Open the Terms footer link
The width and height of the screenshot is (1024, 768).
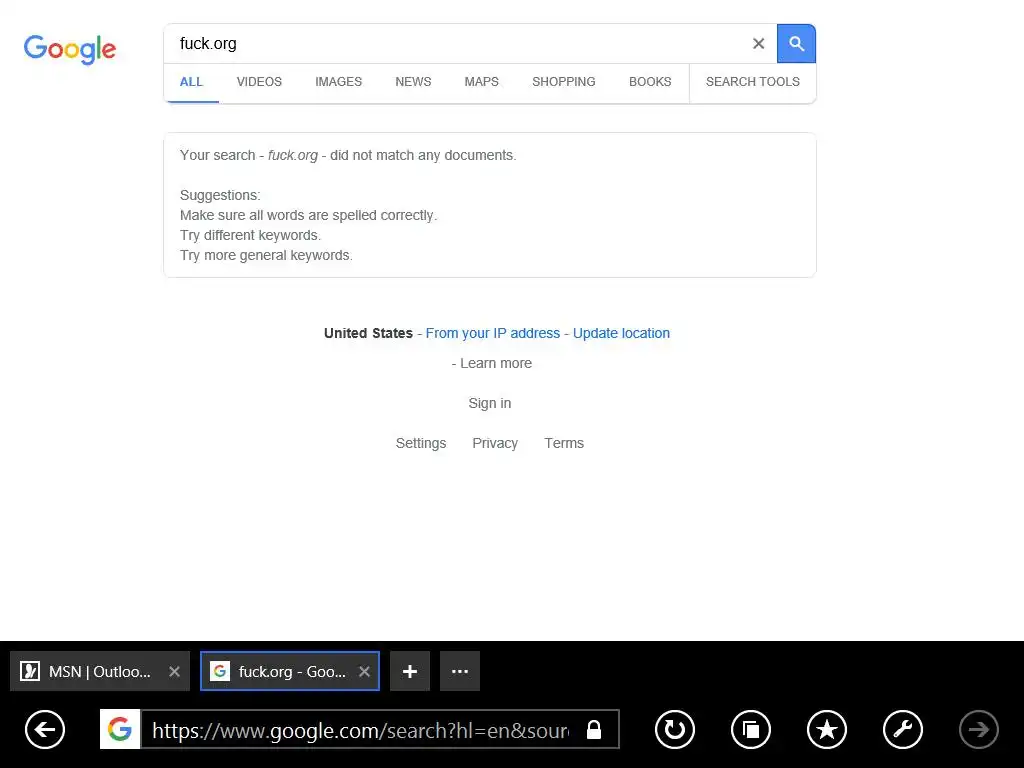point(564,443)
